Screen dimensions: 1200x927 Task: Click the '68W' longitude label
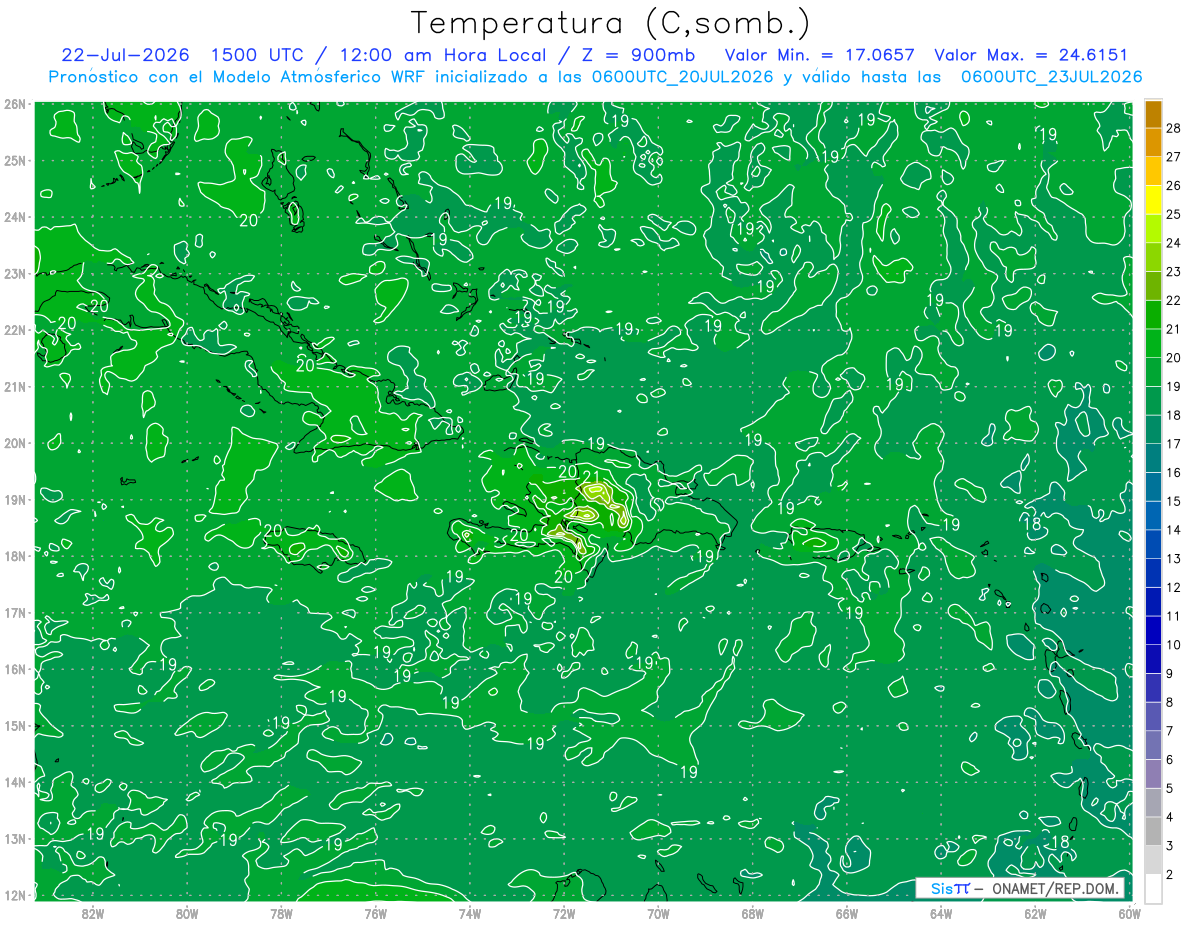click(x=752, y=913)
